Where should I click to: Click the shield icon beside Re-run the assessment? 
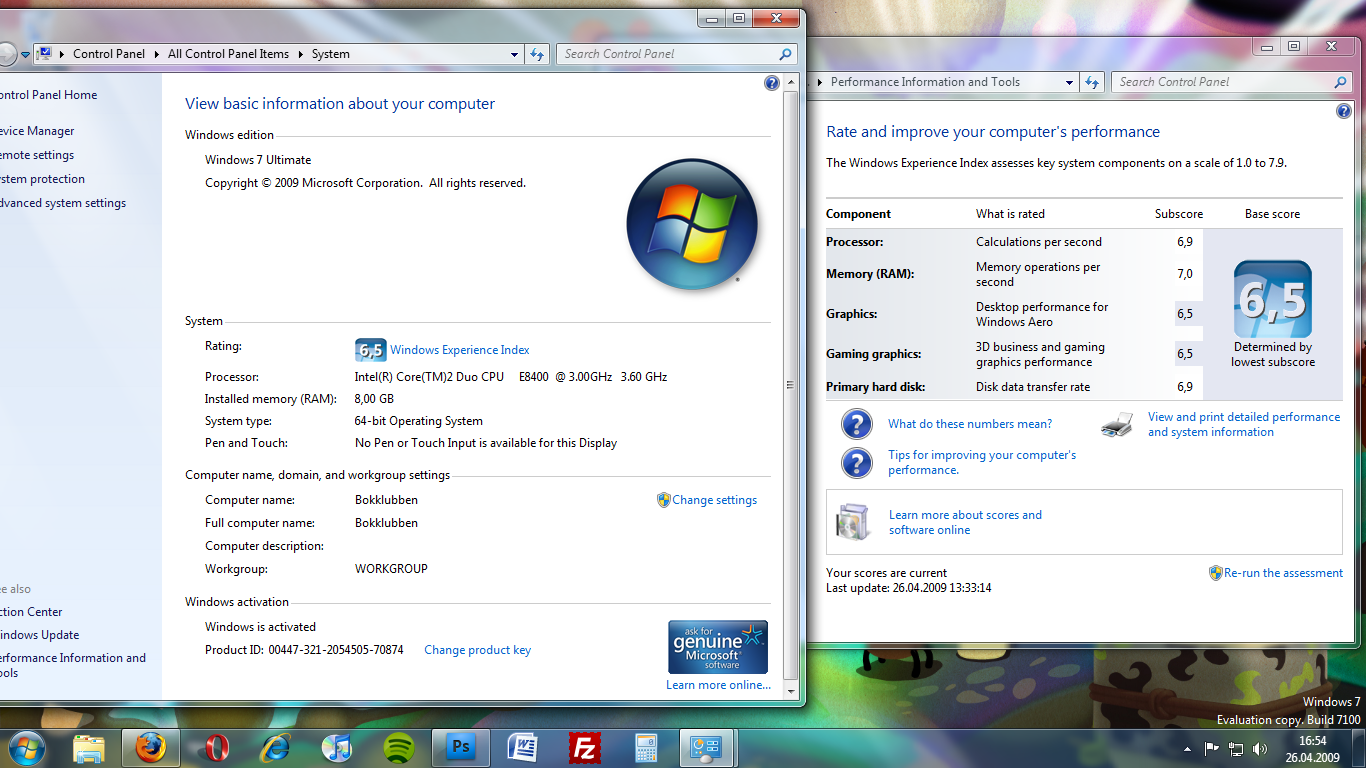[x=1216, y=573]
